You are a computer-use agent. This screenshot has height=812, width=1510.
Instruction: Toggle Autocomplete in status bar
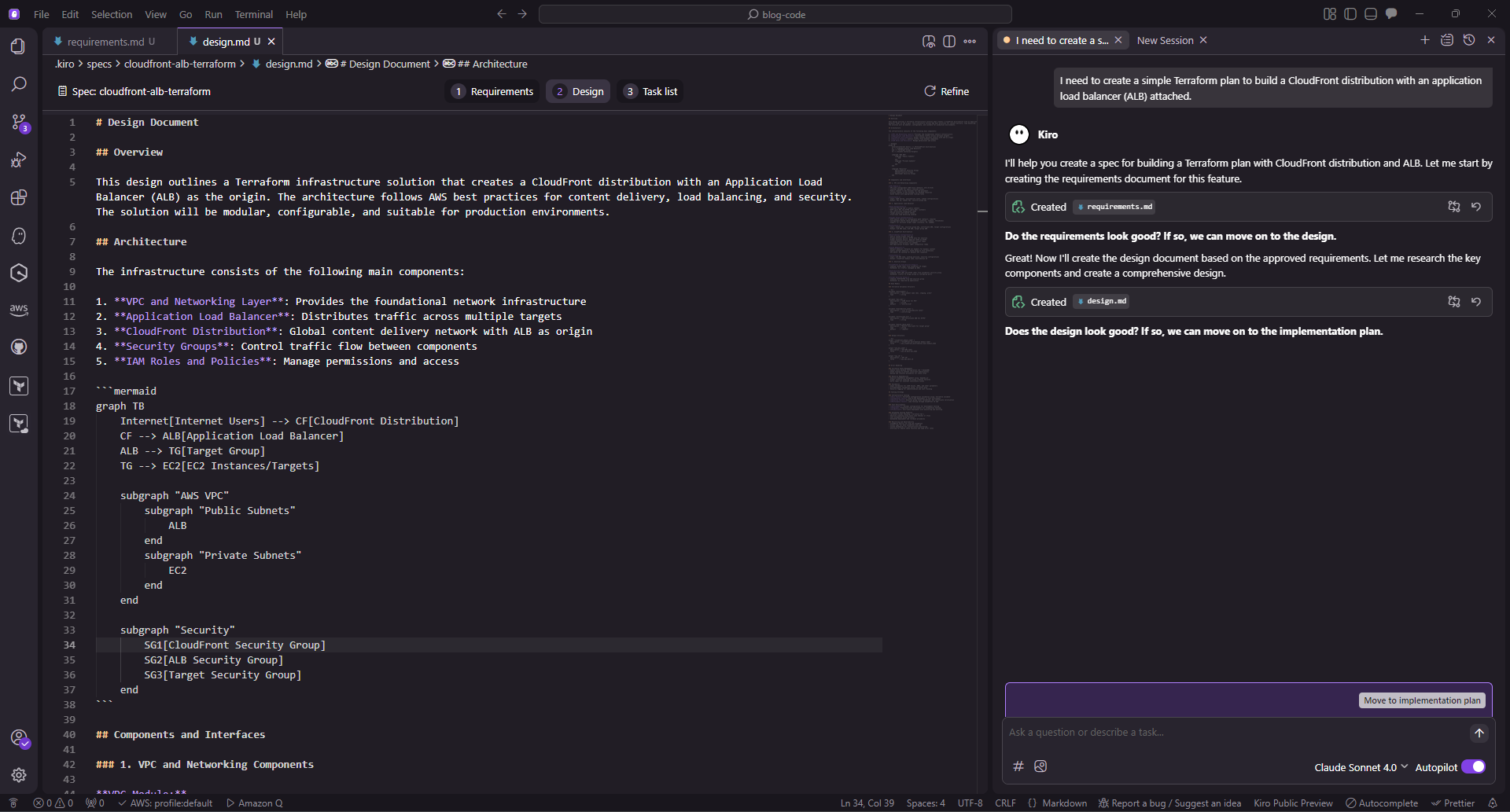[x=1382, y=803]
